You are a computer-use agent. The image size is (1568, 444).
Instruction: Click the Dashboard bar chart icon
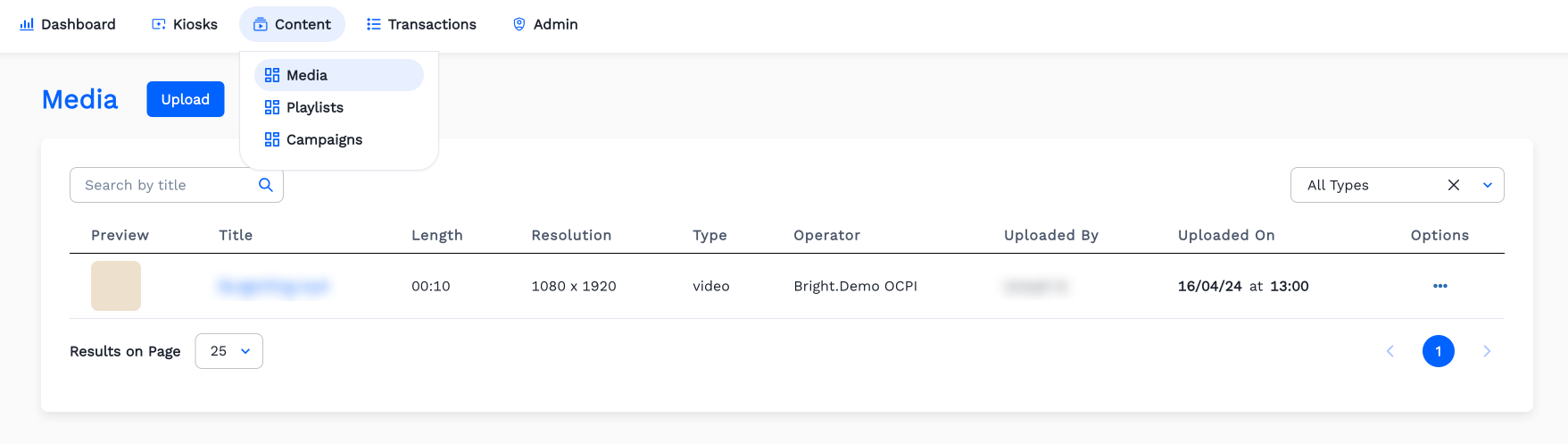[x=27, y=24]
